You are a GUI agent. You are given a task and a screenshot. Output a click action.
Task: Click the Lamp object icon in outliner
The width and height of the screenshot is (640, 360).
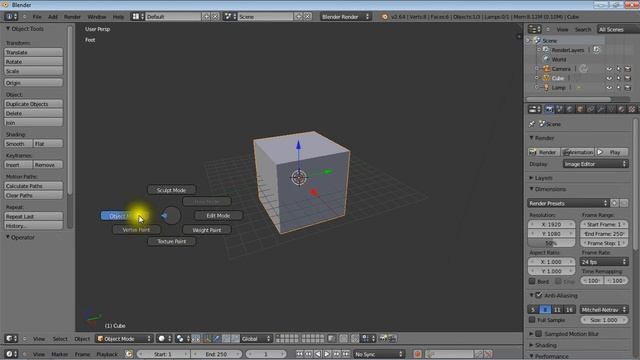[x=547, y=87]
